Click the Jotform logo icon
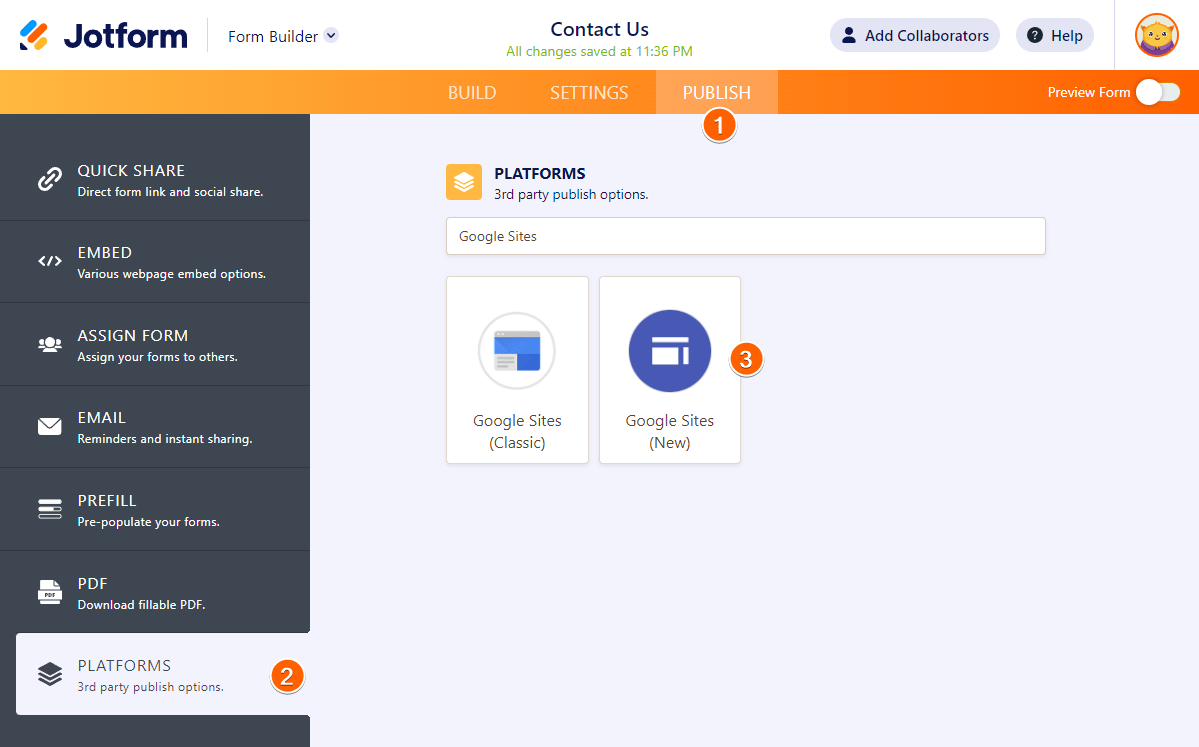The height and width of the screenshot is (747, 1199). click(x=34, y=35)
